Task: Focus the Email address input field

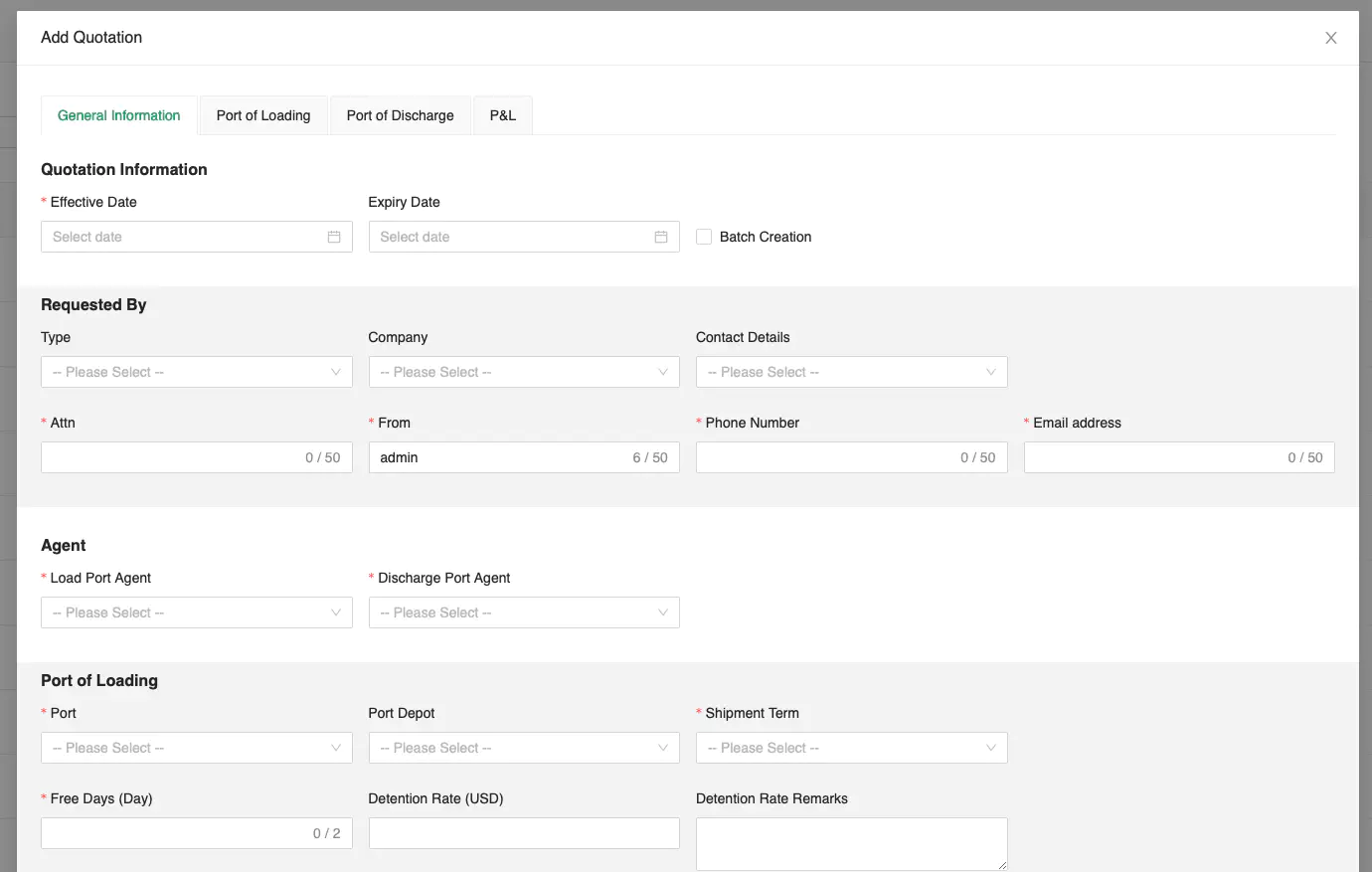Action: [x=1179, y=457]
